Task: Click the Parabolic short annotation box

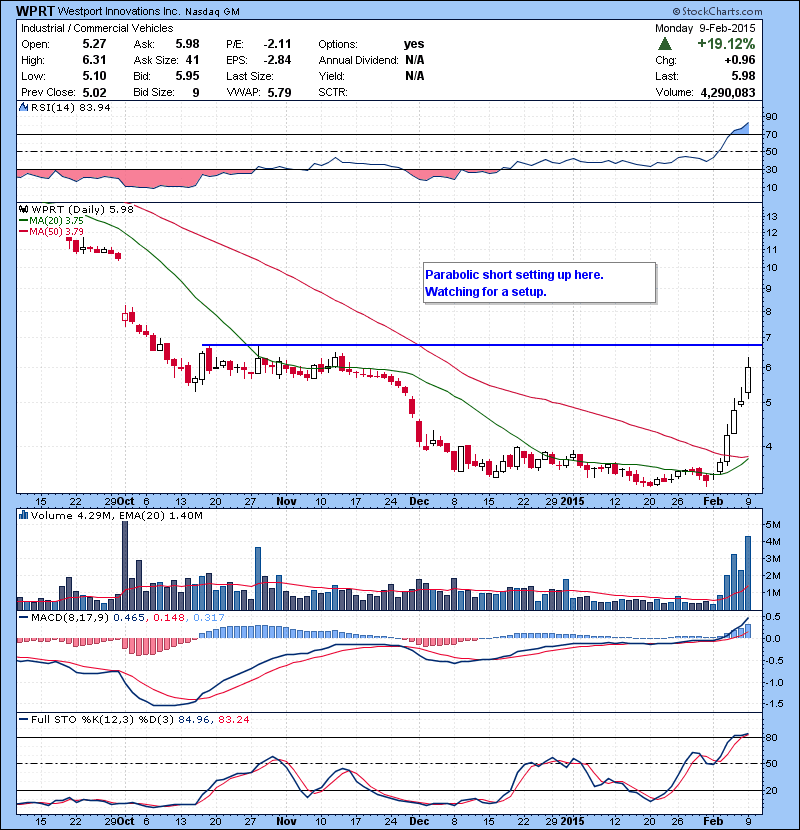Action: pyautogui.click(x=540, y=283)
